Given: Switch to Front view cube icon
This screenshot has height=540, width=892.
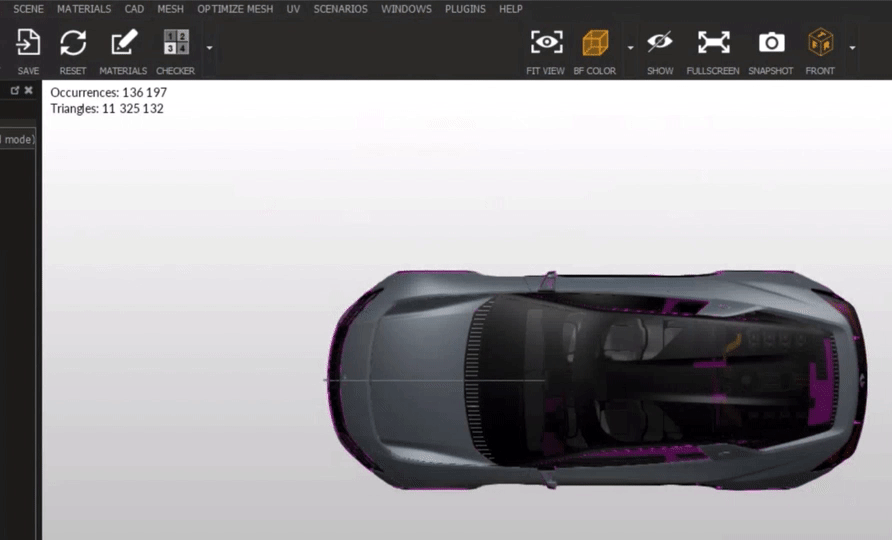Looking at the screenshot, I should click(820, 43).
